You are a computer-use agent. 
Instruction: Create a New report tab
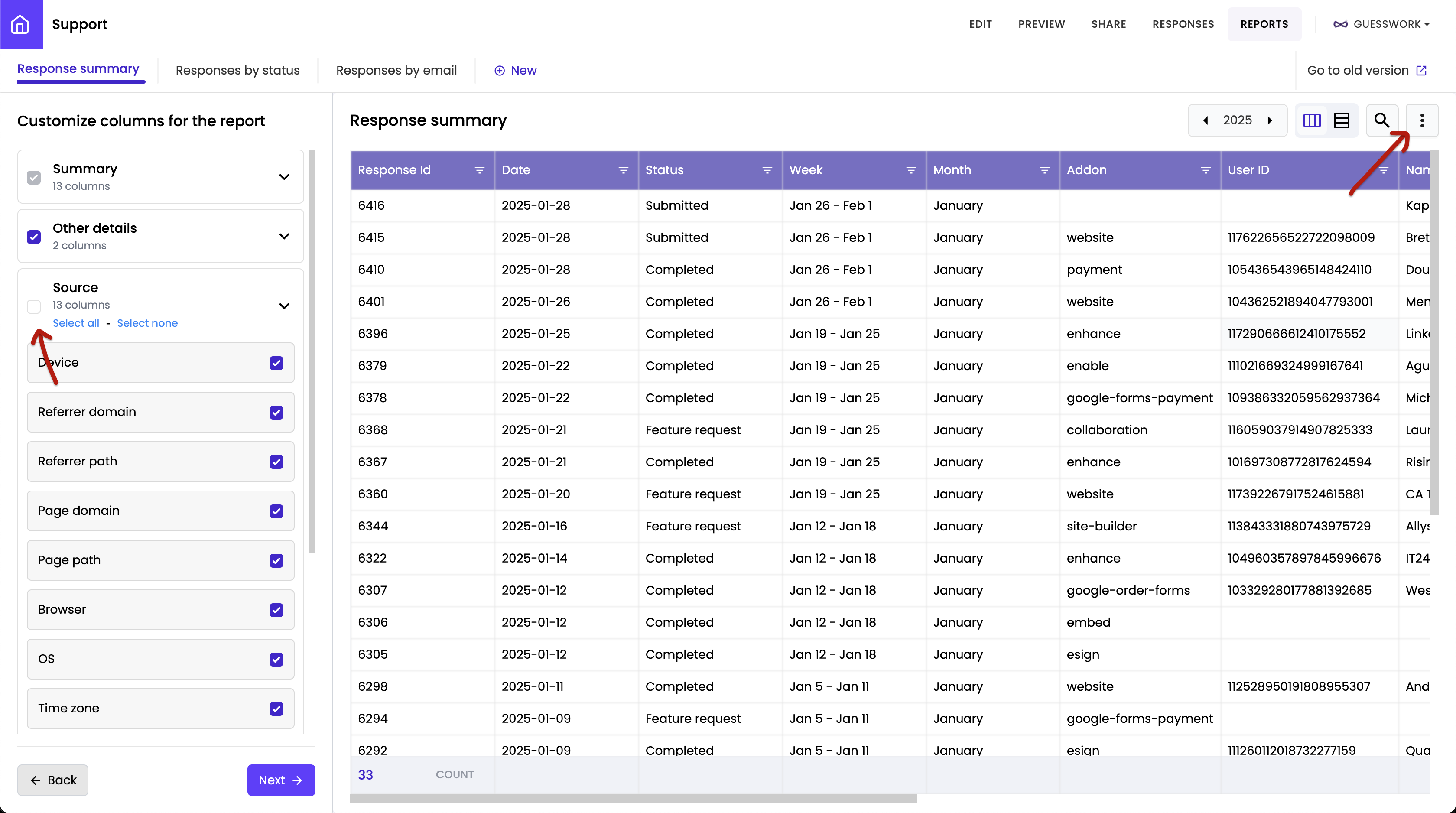coord(516,71)
